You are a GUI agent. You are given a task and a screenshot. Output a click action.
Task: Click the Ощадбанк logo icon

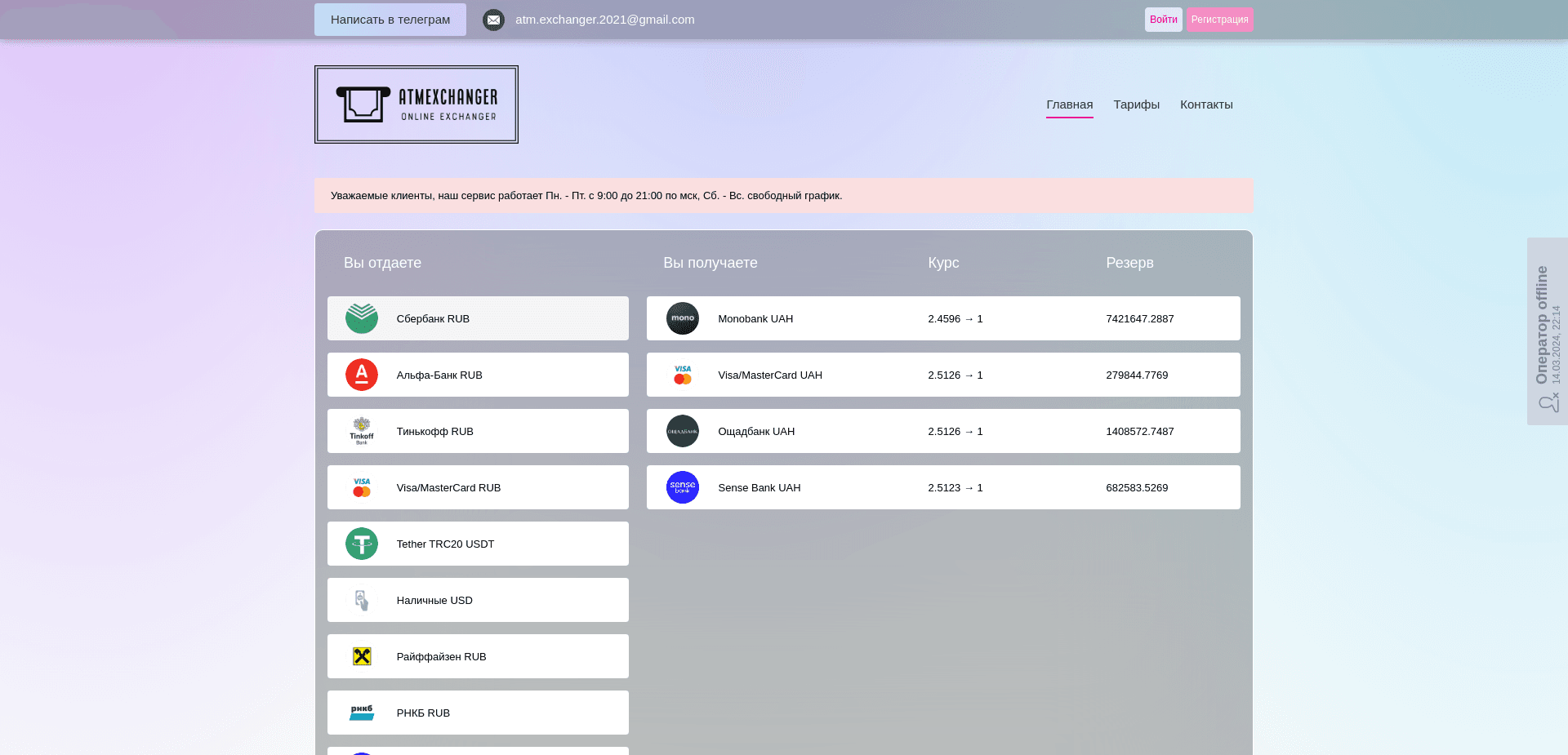pos(683,431)
